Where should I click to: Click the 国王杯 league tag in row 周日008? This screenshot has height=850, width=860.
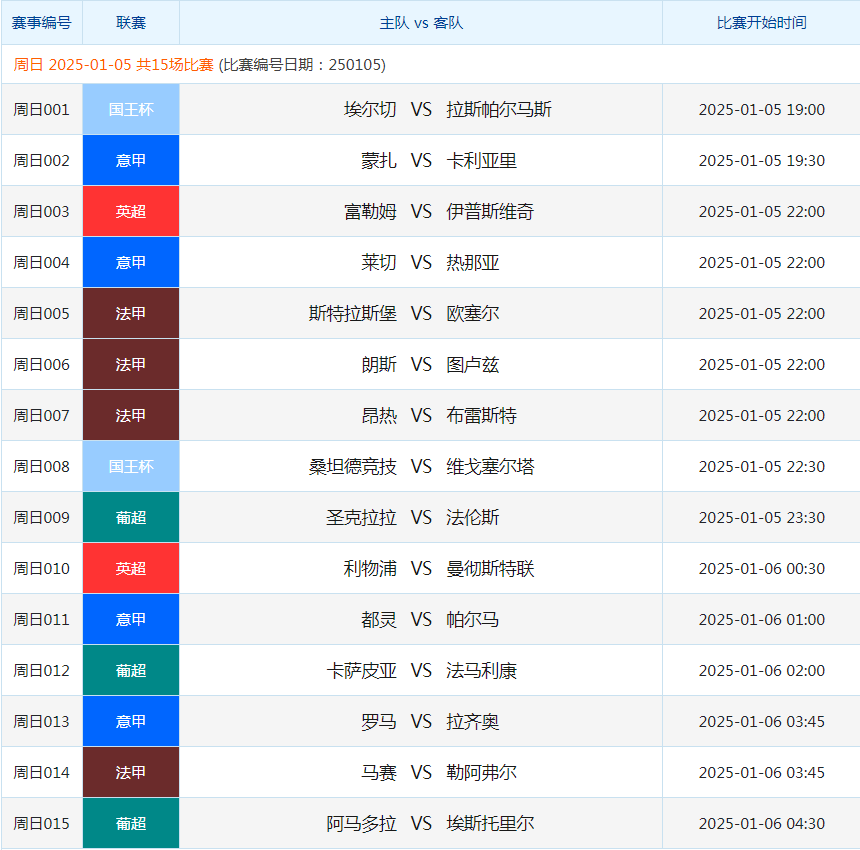(x=131, y=466)
